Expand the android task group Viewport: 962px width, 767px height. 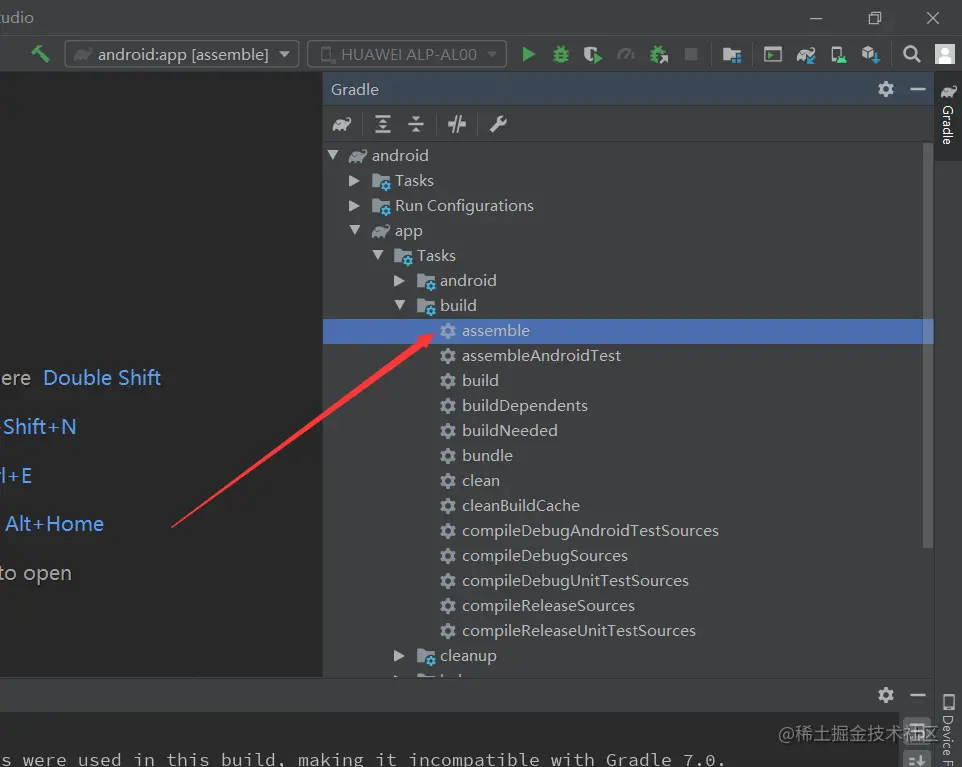(399, 280)
